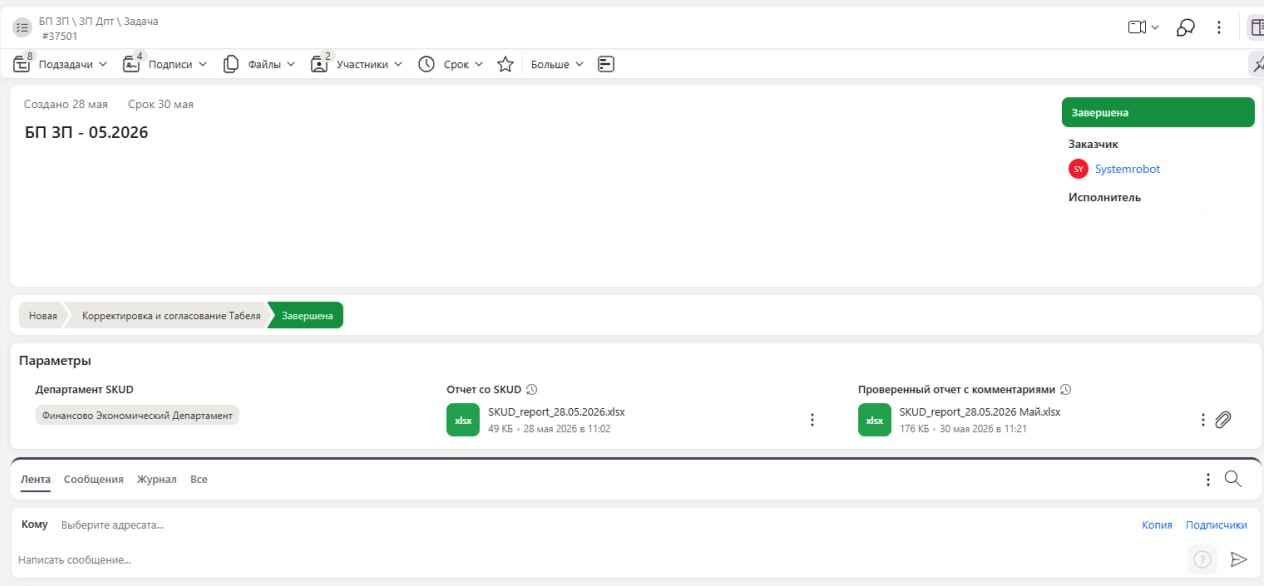Image resolution: width=1264 pixels, height=586 pixels.
Task: Click the task list icon beside breadcrumb
Action: pyautogui.click(x=22, y=28)
